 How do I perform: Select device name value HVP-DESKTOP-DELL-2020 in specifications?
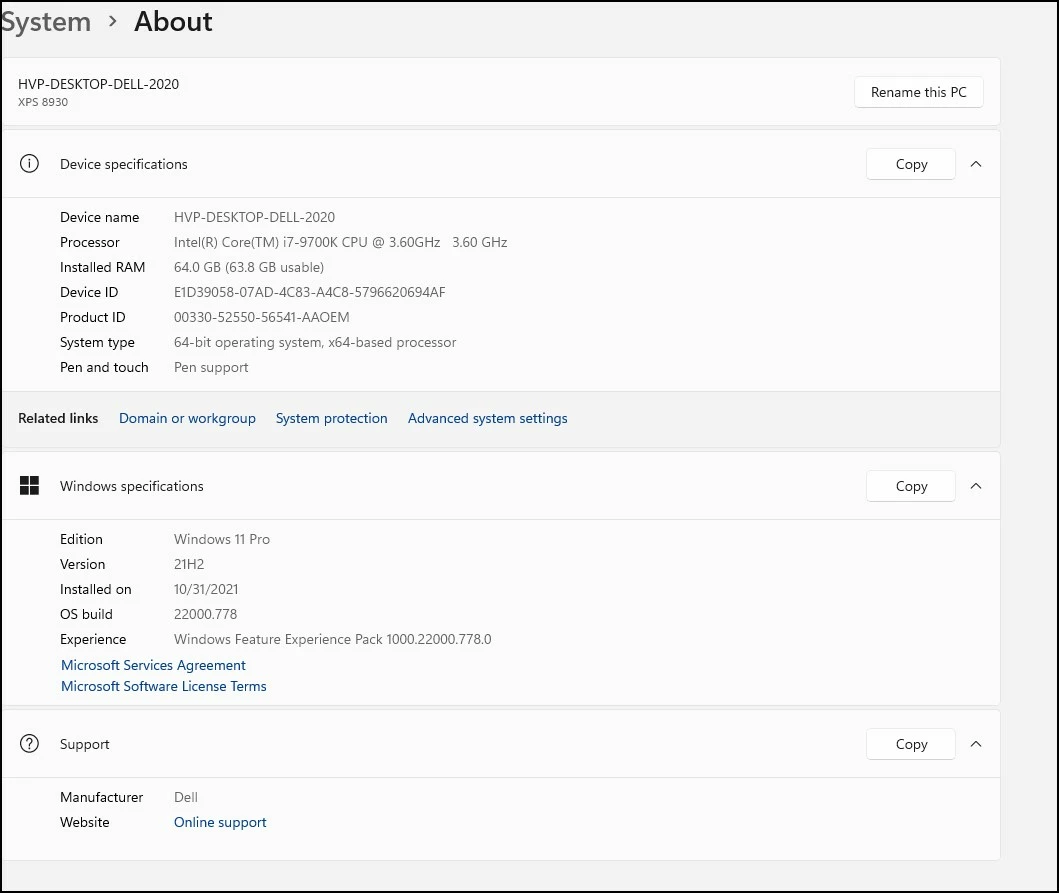coord(254,217)
